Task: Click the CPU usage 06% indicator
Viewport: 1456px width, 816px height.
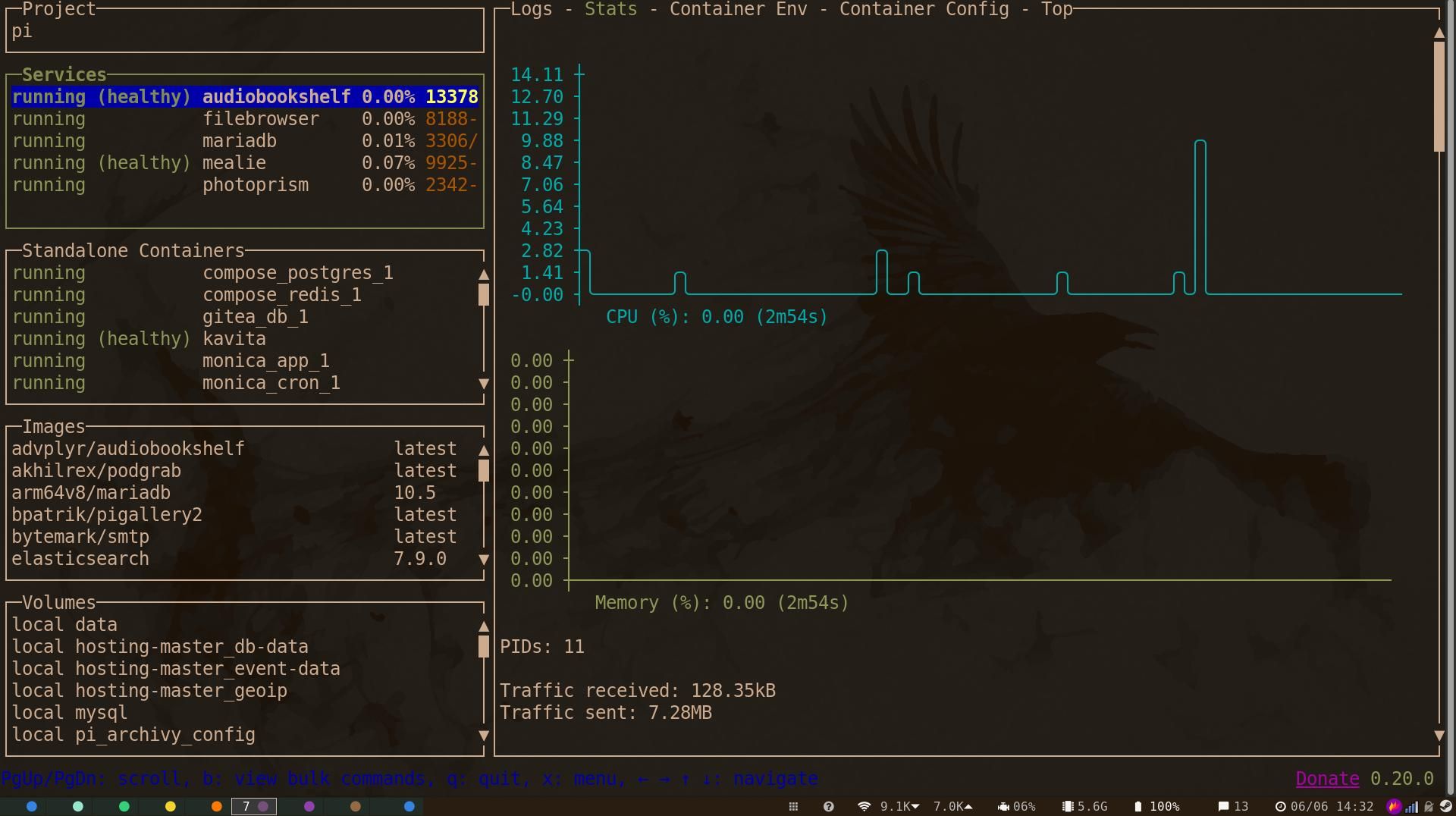Action: (1016, 806)
